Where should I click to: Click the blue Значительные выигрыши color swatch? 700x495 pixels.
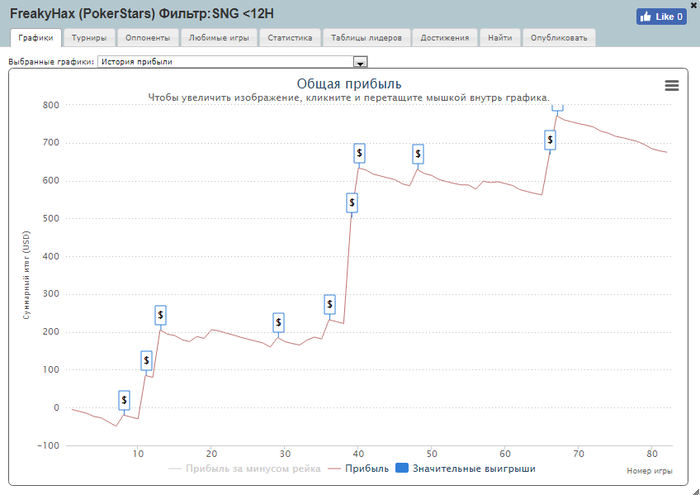tap(402, 469)
